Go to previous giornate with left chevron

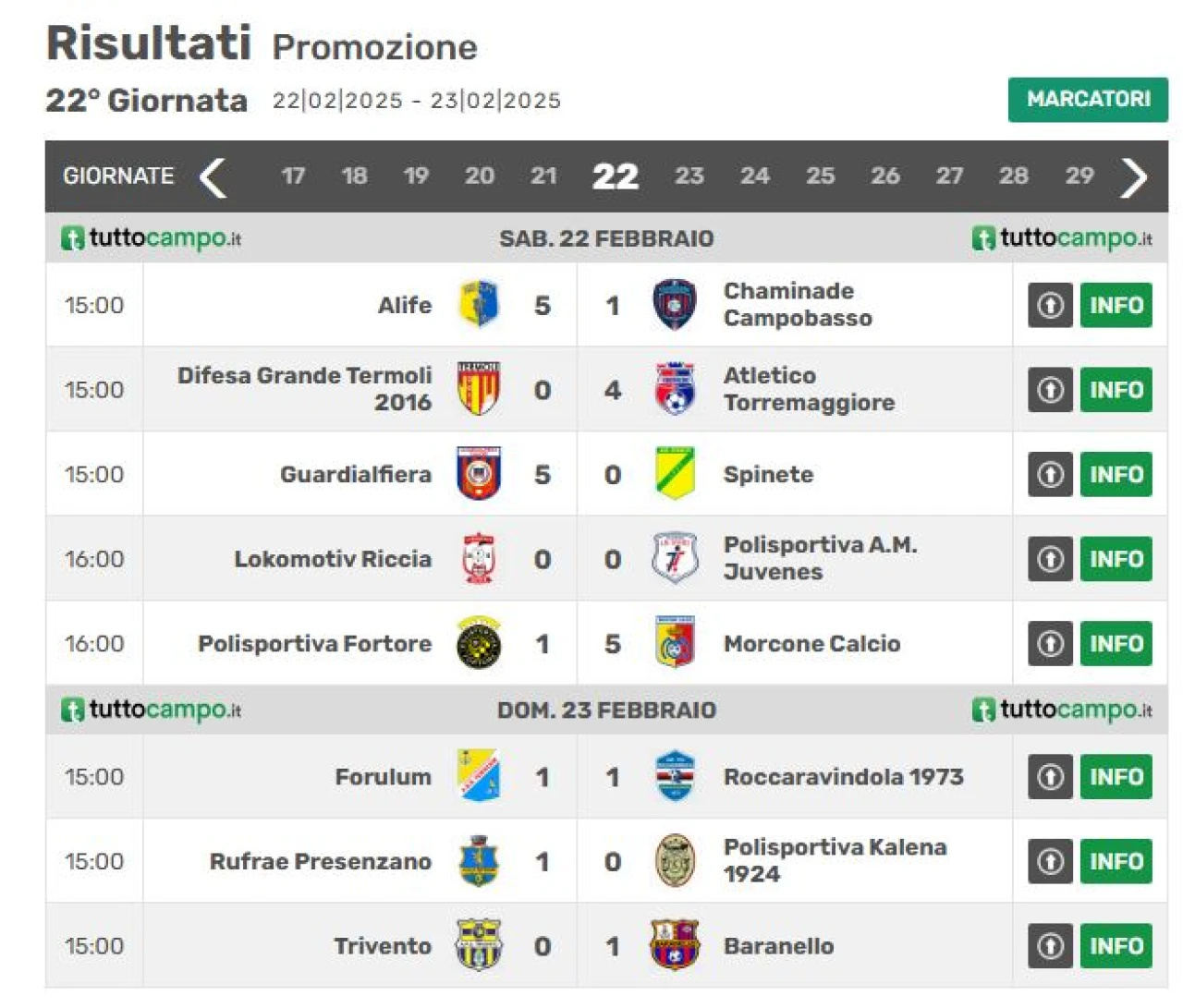coord(213,177)
